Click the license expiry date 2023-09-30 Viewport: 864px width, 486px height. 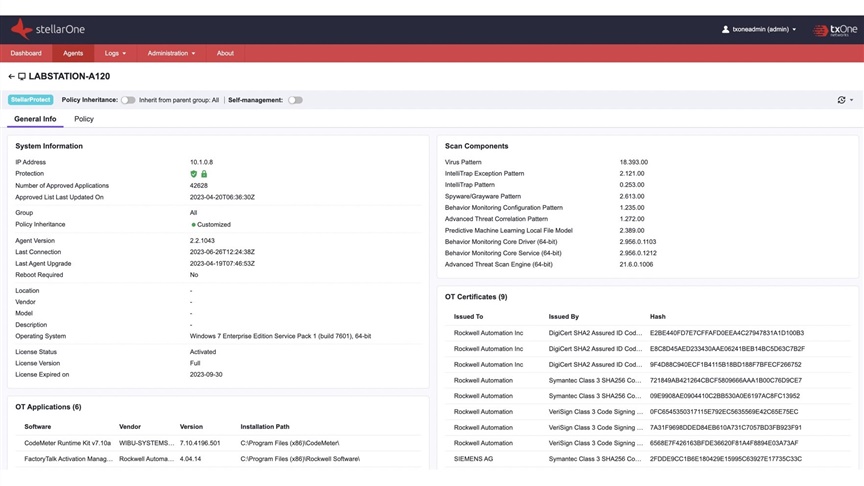[x=206, y=375]
